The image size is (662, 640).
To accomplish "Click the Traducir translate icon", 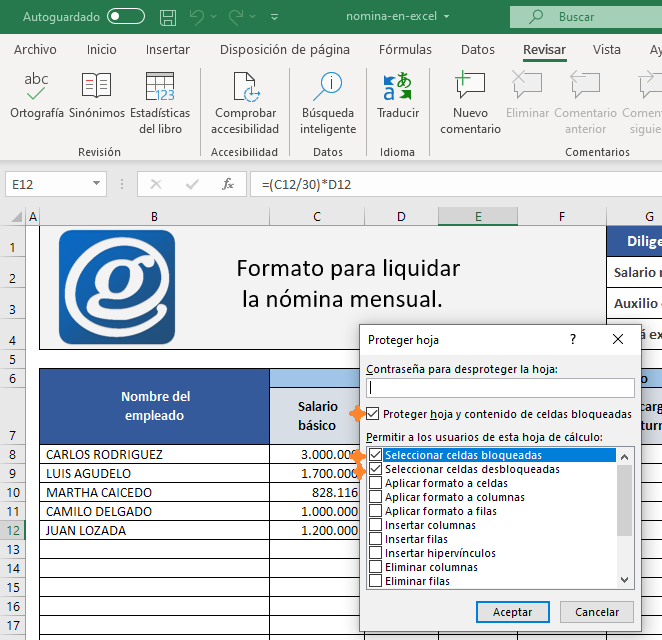I will click(x=398, y=87).
